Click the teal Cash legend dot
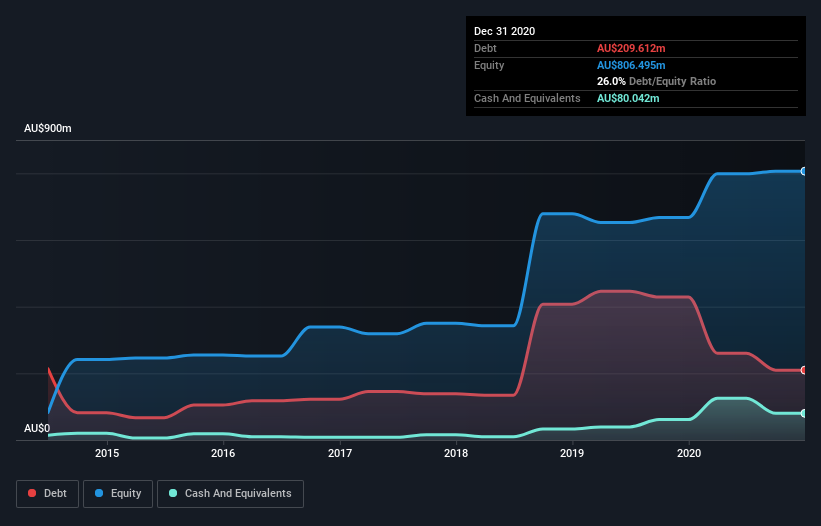Viewport: 821px width, 526px height. tap(173, 493)
